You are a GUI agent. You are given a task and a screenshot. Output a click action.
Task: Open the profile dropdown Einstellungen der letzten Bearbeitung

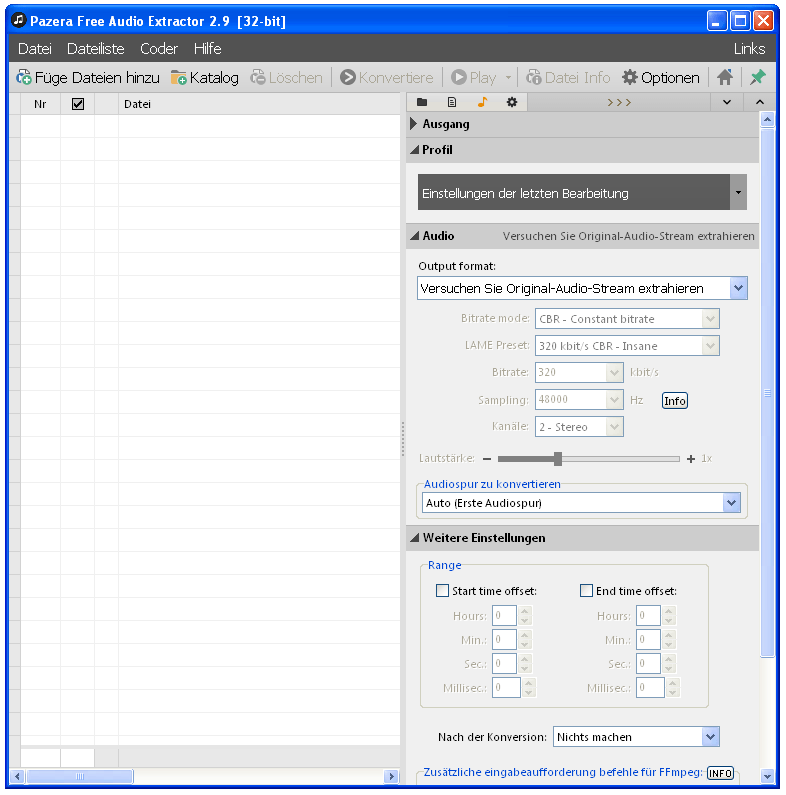point(582,193)
